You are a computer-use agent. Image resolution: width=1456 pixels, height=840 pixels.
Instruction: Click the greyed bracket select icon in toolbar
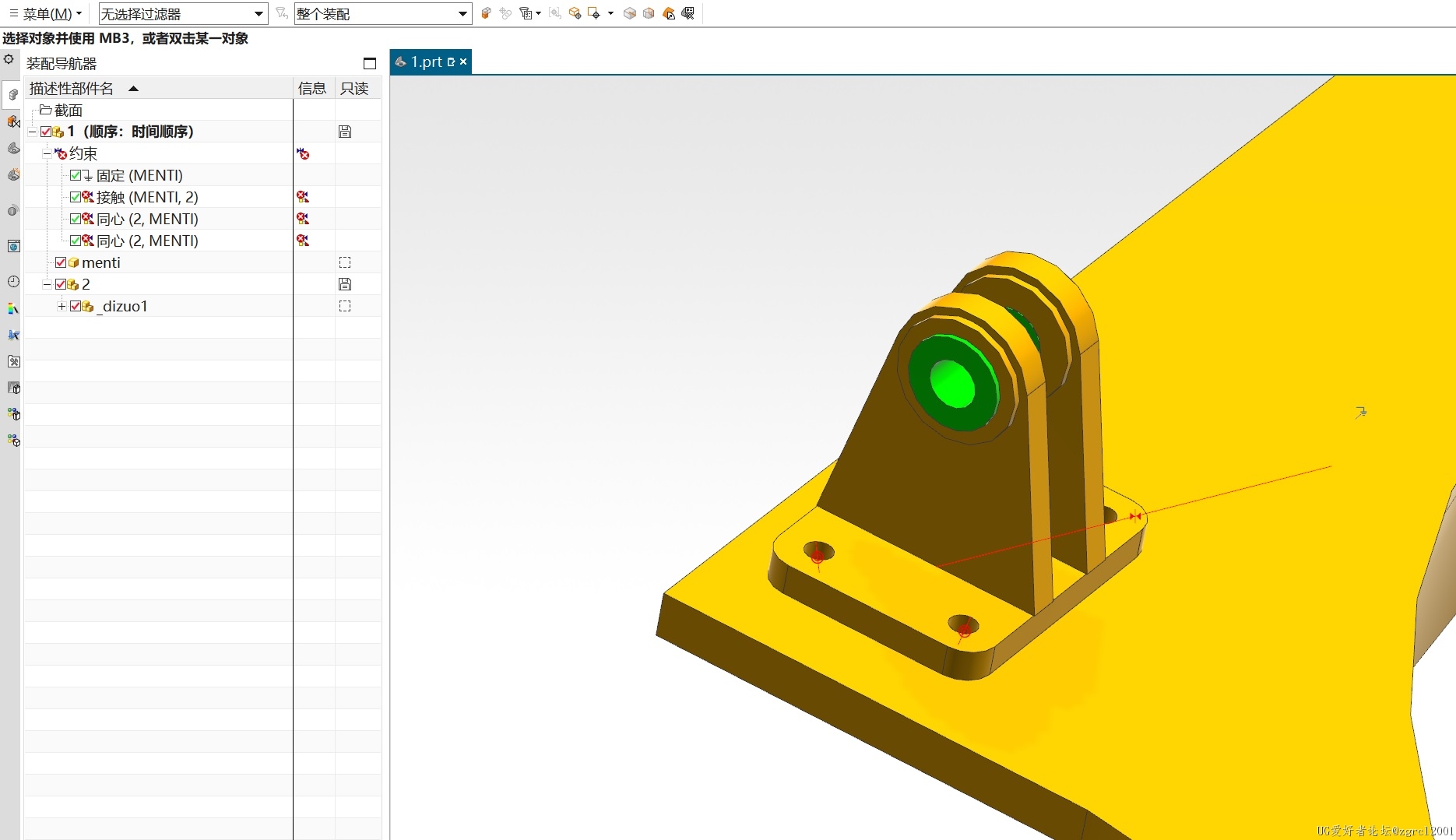tap(555, 13)
